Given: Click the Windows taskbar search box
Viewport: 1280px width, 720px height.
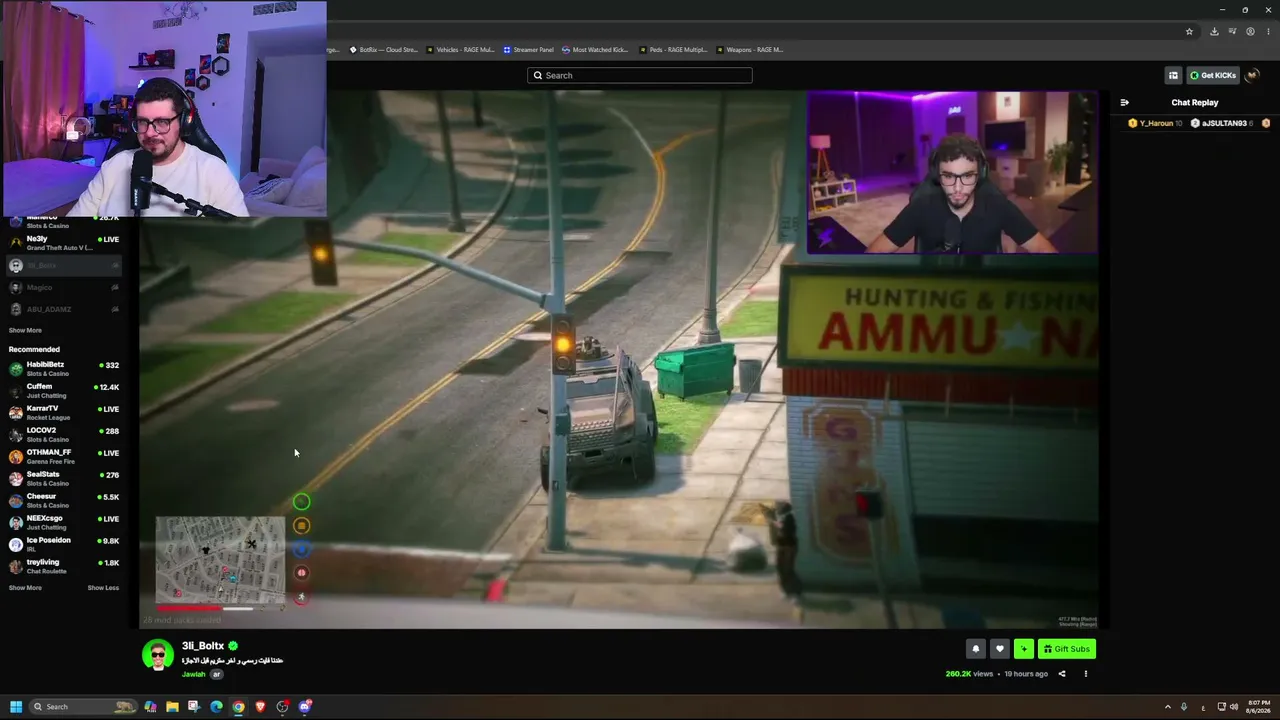Looking at the screenshot, I should coord(83,707).
